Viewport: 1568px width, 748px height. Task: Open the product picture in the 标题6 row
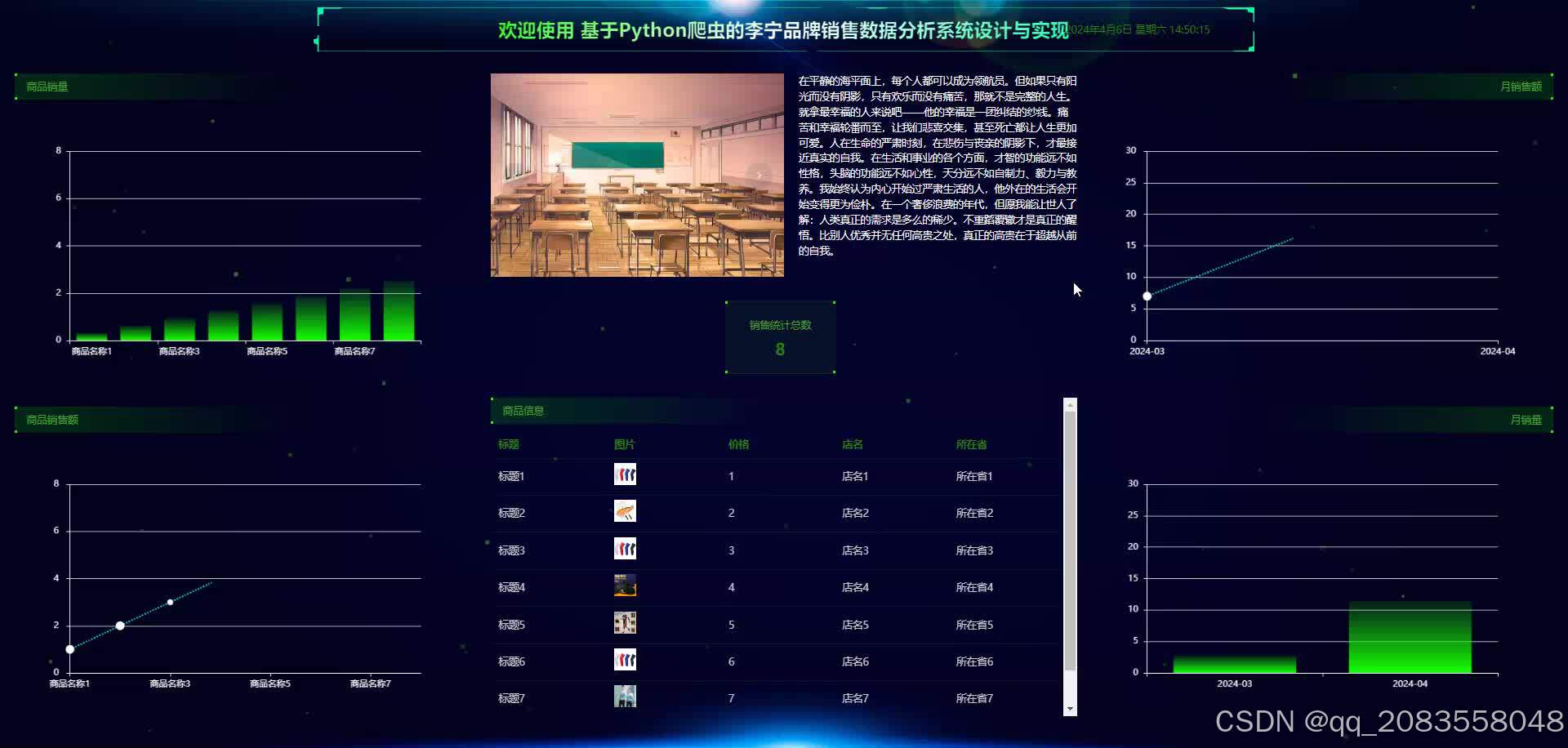click(x=625, y=660)
